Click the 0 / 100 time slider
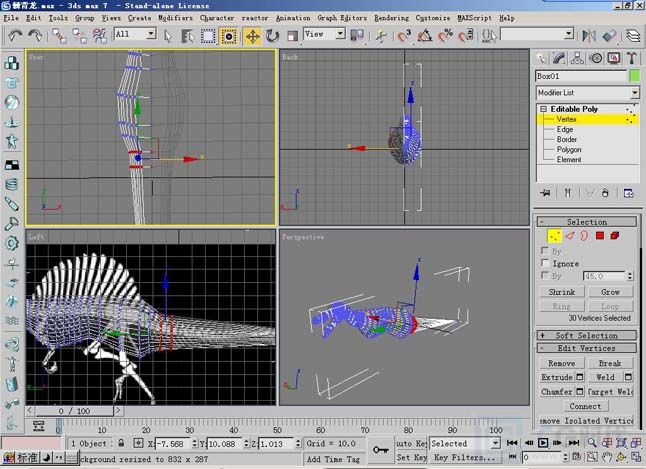 pyautogui.click(x=74, y=411)
